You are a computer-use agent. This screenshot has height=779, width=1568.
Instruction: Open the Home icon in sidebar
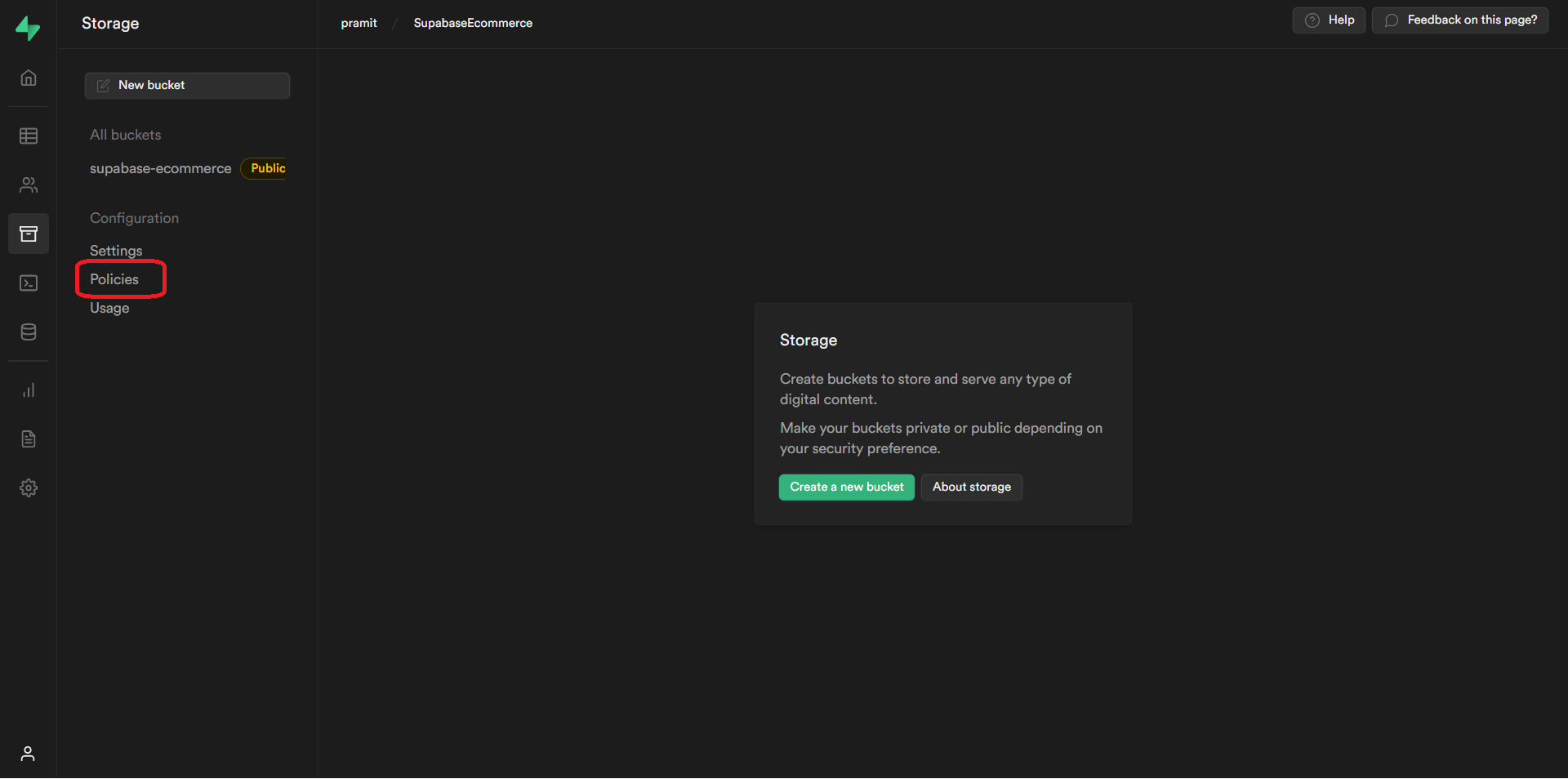point(29,78)
